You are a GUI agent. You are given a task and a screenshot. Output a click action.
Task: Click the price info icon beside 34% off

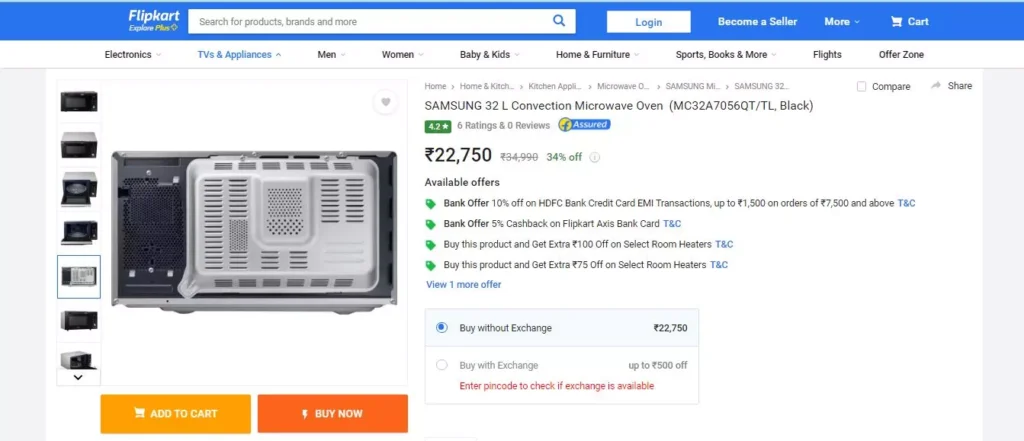594,157
